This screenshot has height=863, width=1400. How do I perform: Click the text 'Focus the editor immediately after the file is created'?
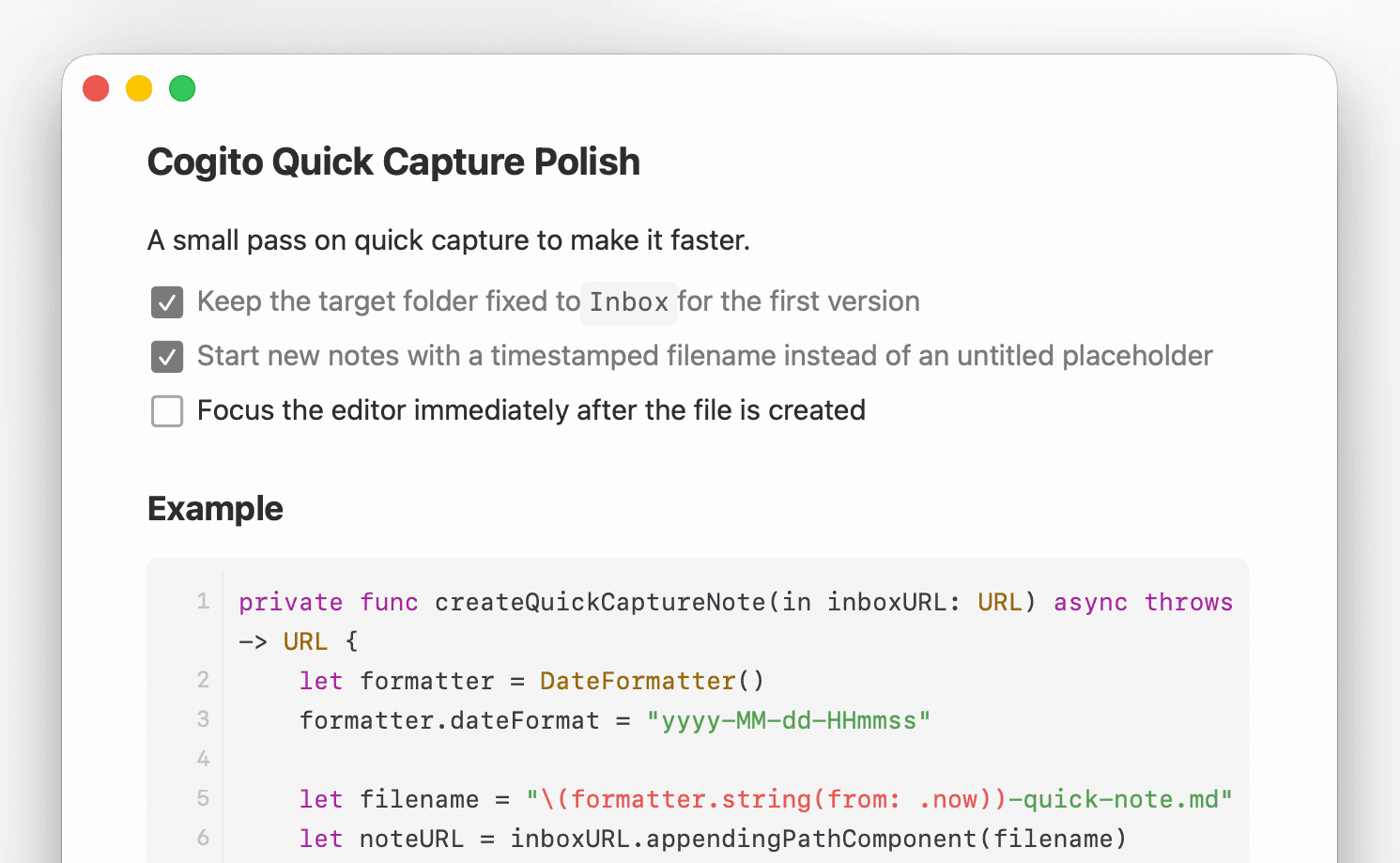coord(531,410)
